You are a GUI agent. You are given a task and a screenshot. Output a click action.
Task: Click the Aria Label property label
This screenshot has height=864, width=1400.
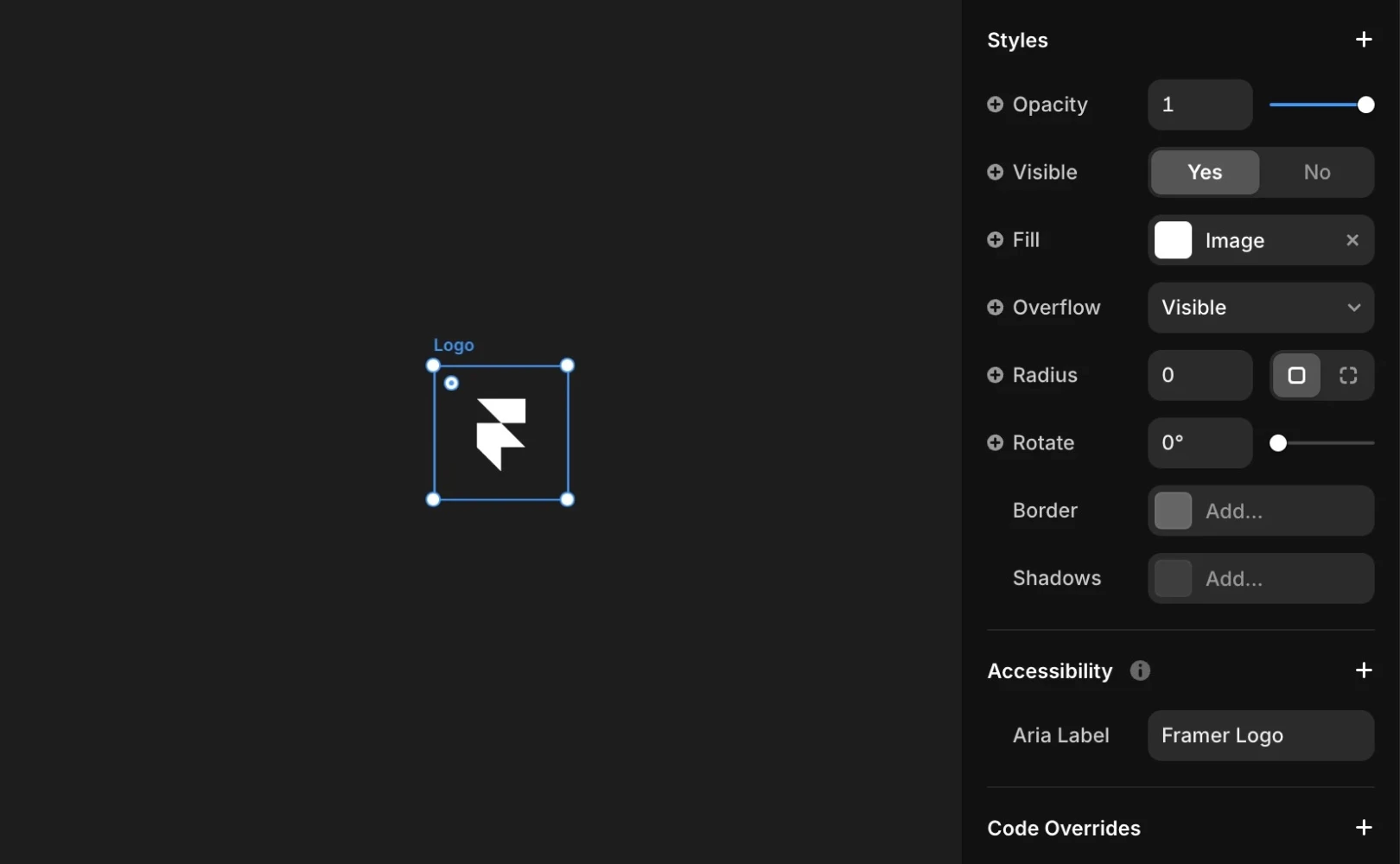click(x=1060, y=735)
